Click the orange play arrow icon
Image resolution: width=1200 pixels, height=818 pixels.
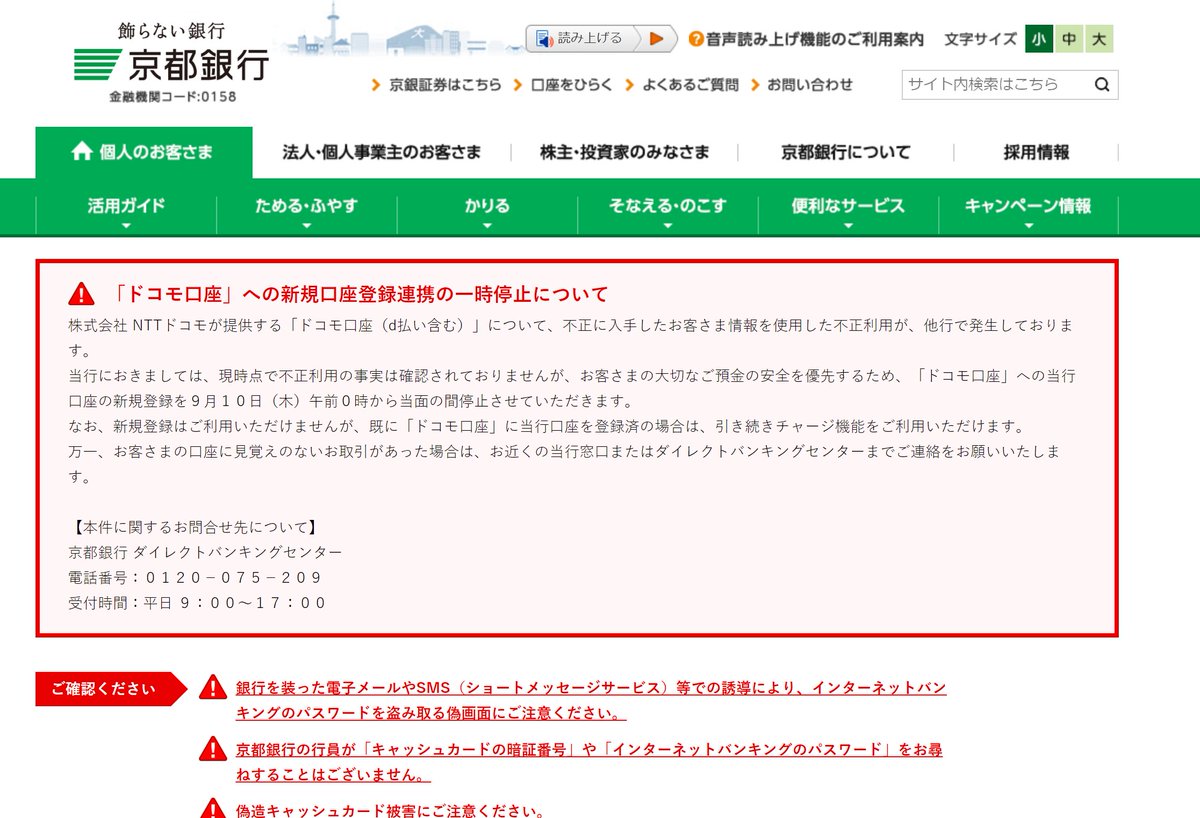(x=657, y=39)
